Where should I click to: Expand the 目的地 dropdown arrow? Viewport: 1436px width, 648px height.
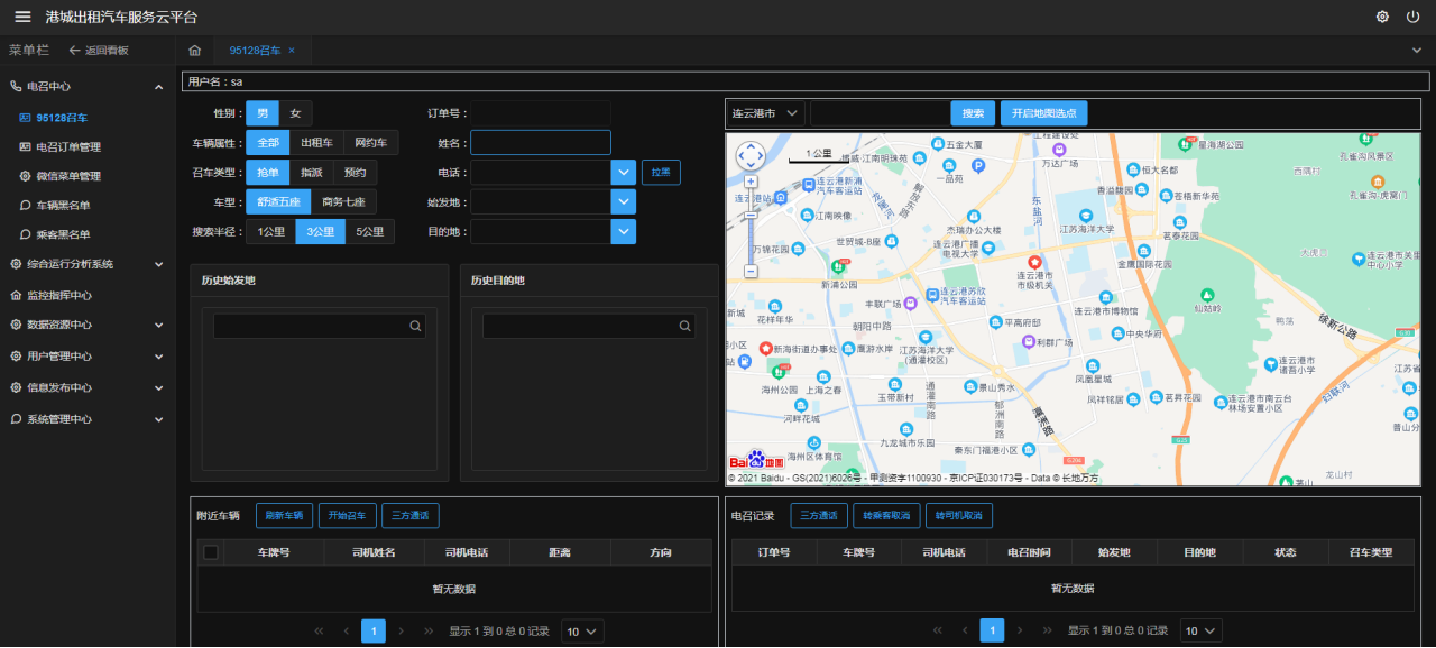pos(623,232)
